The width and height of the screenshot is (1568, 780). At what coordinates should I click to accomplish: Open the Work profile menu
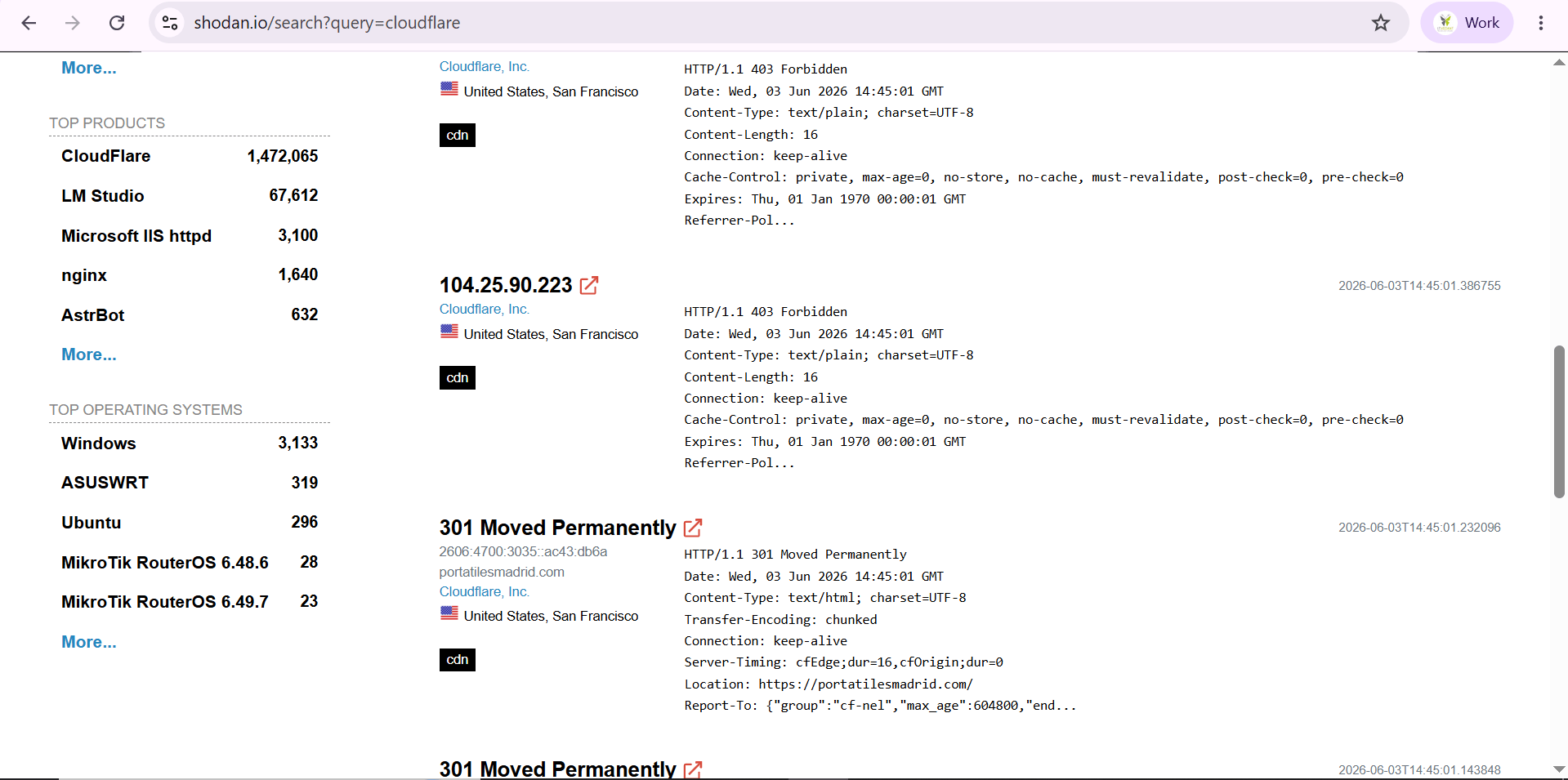[x=1467, y=23]
